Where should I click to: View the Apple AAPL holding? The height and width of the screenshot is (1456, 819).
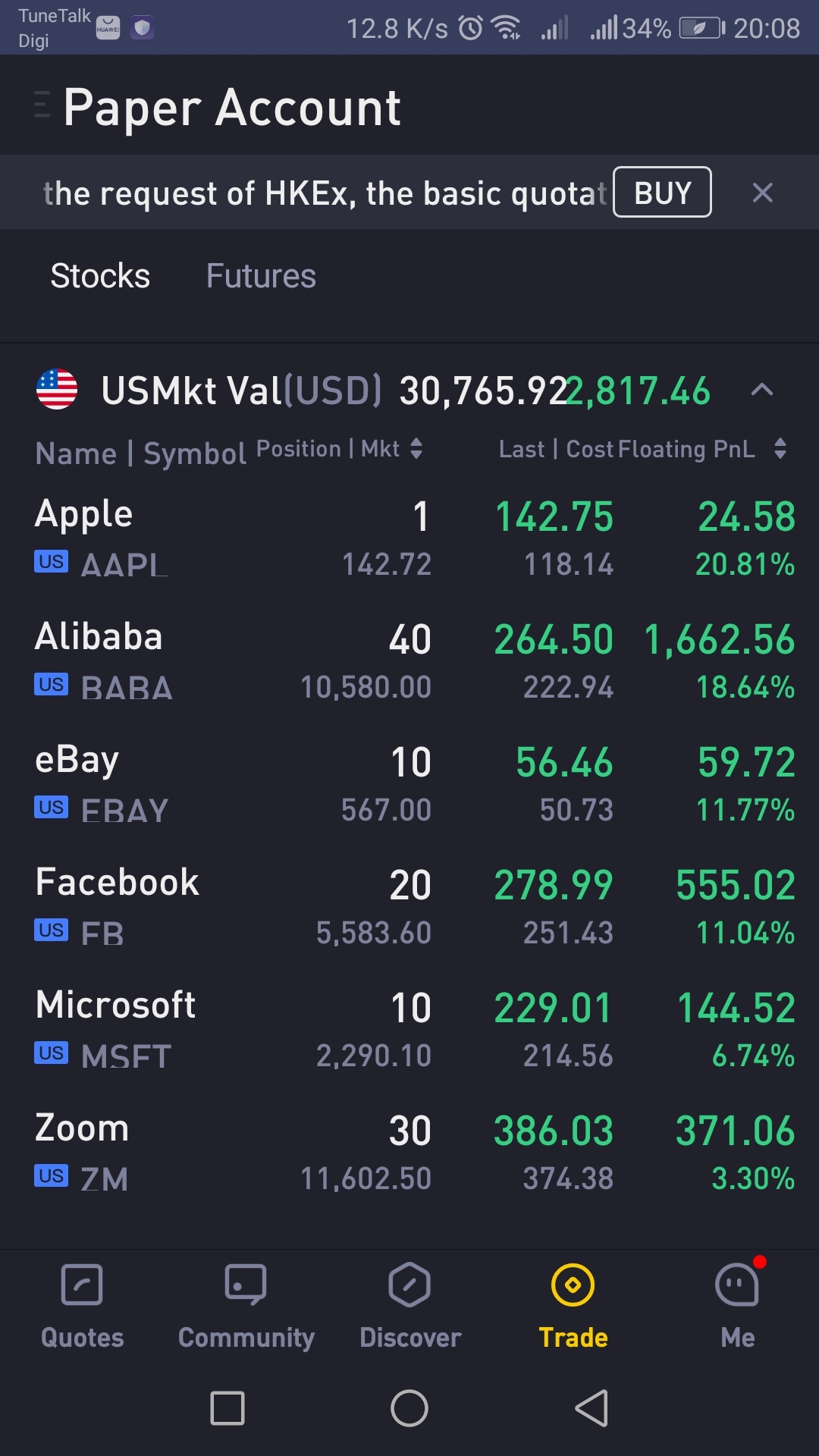[409, 538]
